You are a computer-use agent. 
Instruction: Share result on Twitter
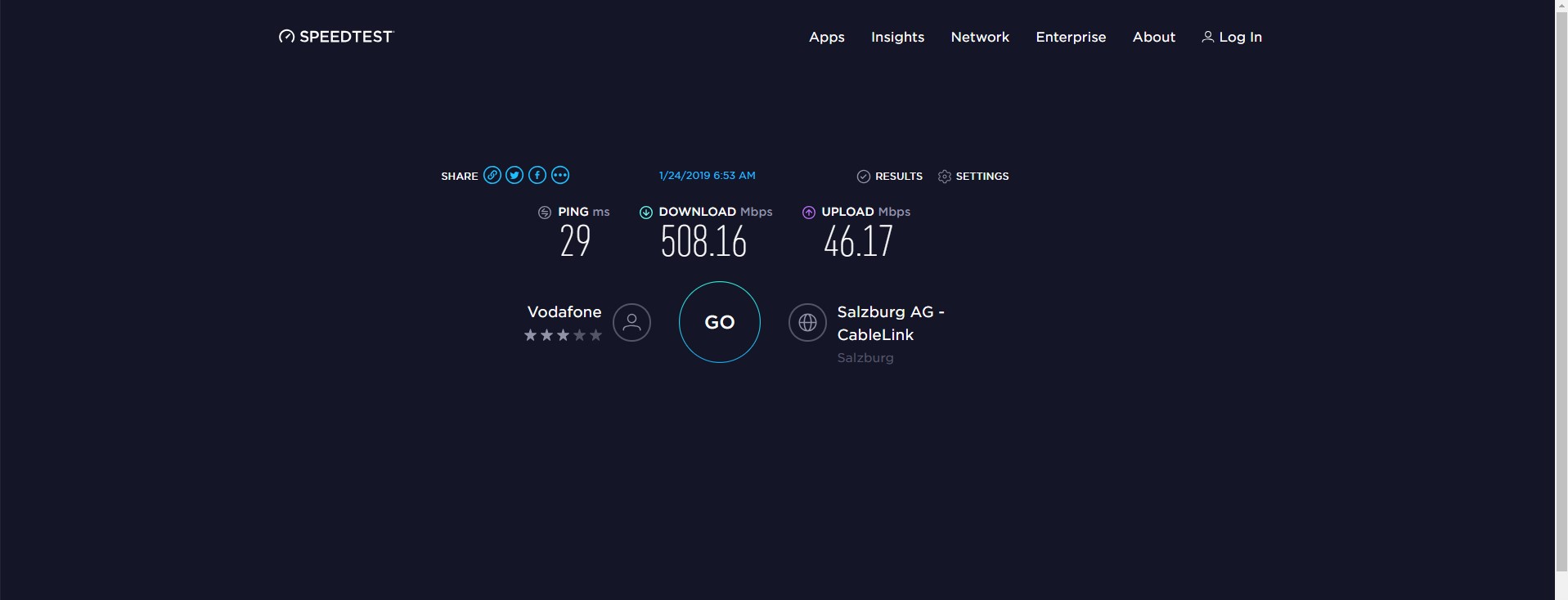point(514,175)
